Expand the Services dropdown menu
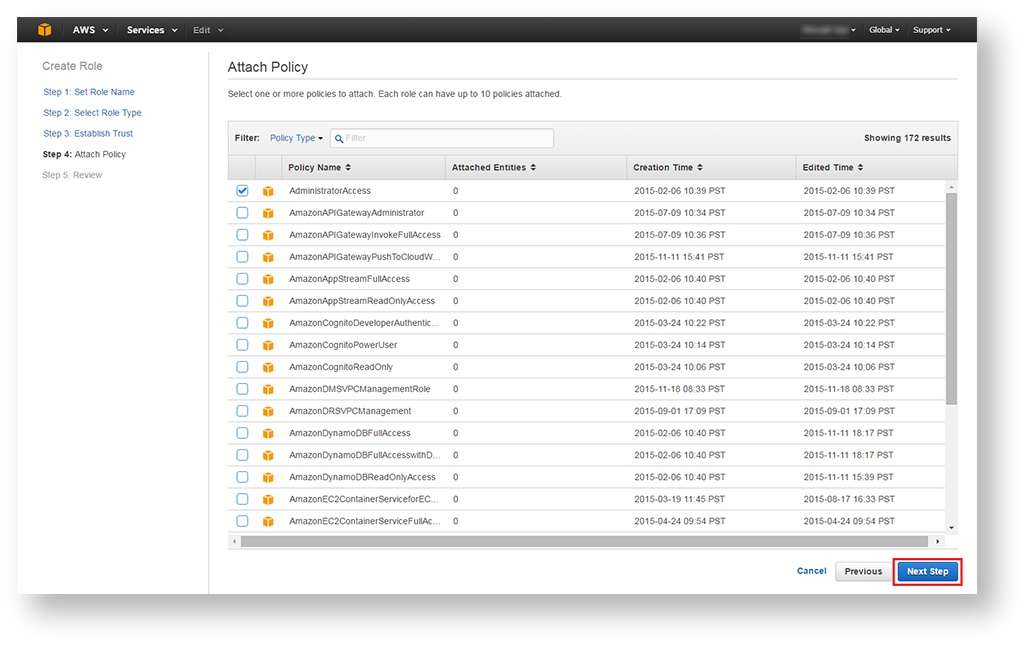This screenshot has height=645, width=1027. tap(152, 30)
